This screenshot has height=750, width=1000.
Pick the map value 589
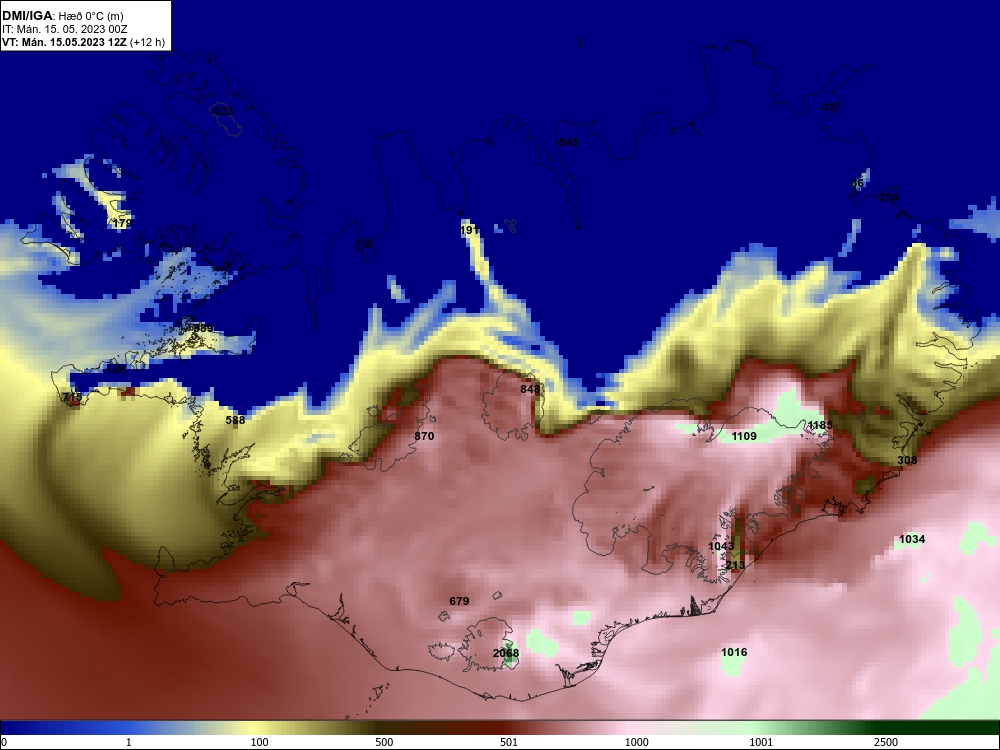(x=203, y=328)
